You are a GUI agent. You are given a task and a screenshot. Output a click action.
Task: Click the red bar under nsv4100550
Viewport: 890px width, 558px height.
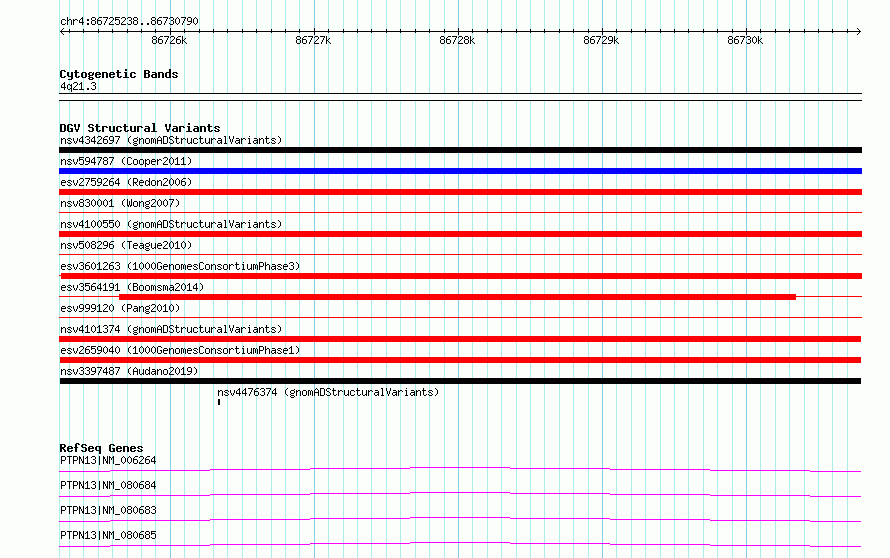(460, 234)
